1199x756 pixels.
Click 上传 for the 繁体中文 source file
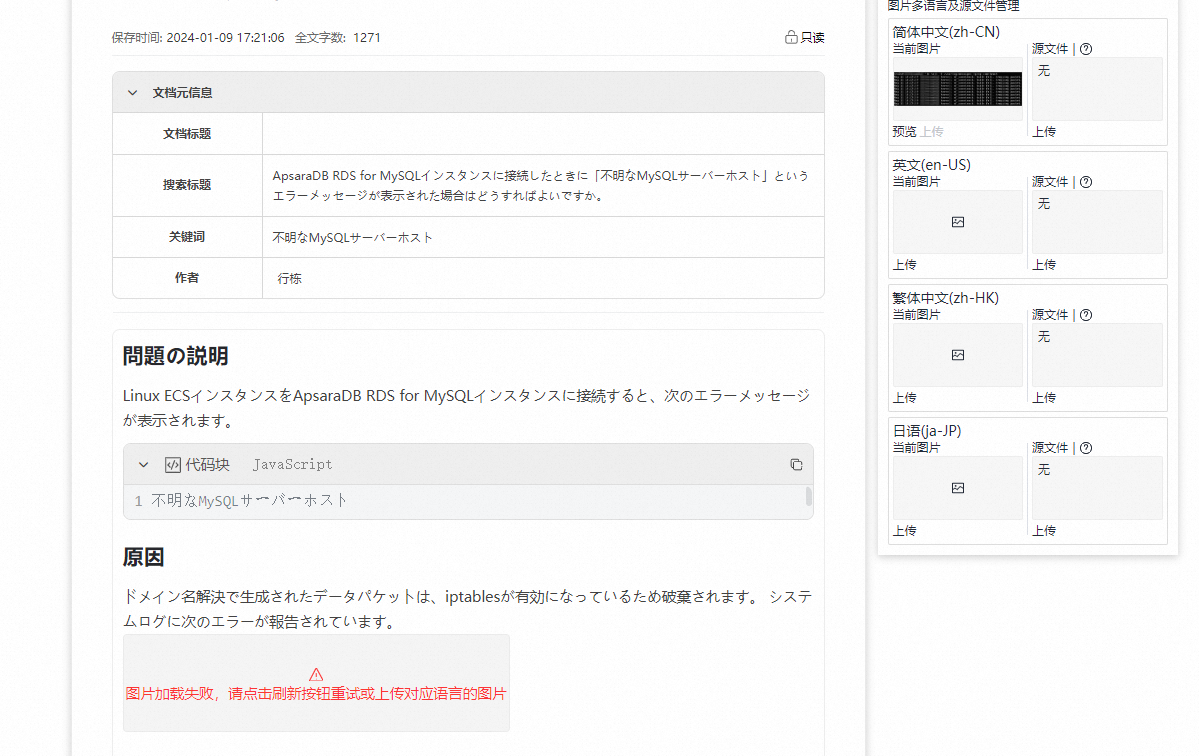[1045, 397]
